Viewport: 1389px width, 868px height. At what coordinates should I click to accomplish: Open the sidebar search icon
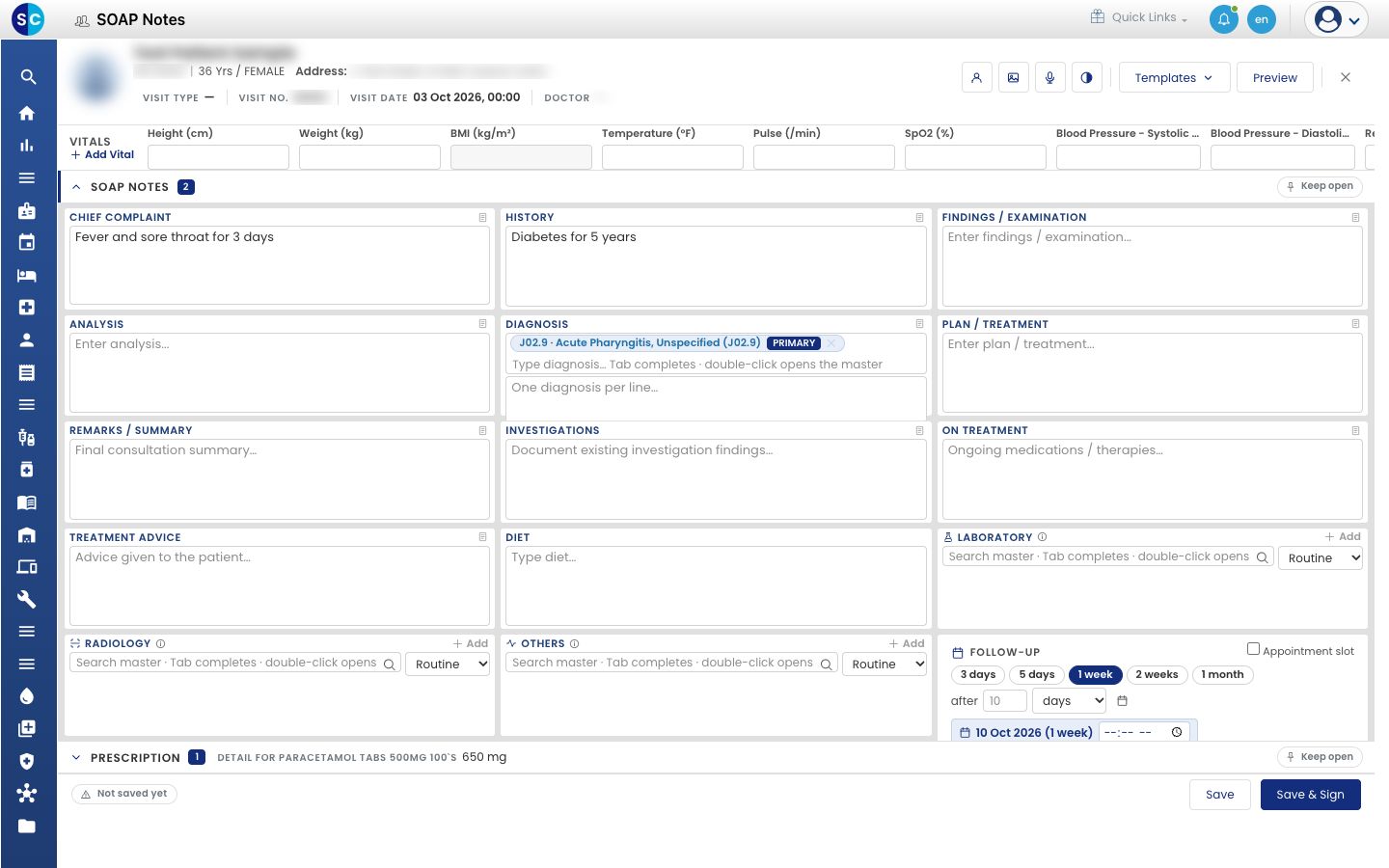coord(28,77)
